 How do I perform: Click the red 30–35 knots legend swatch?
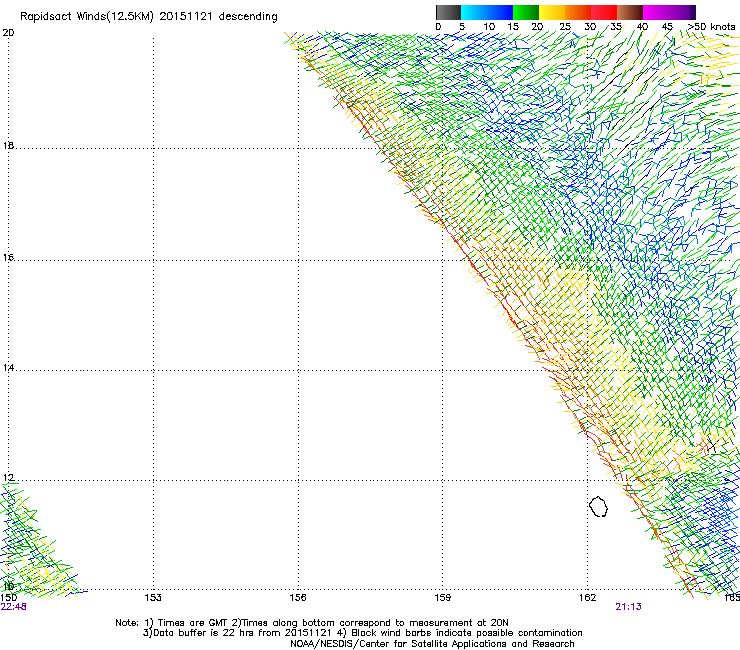(604, 12)
